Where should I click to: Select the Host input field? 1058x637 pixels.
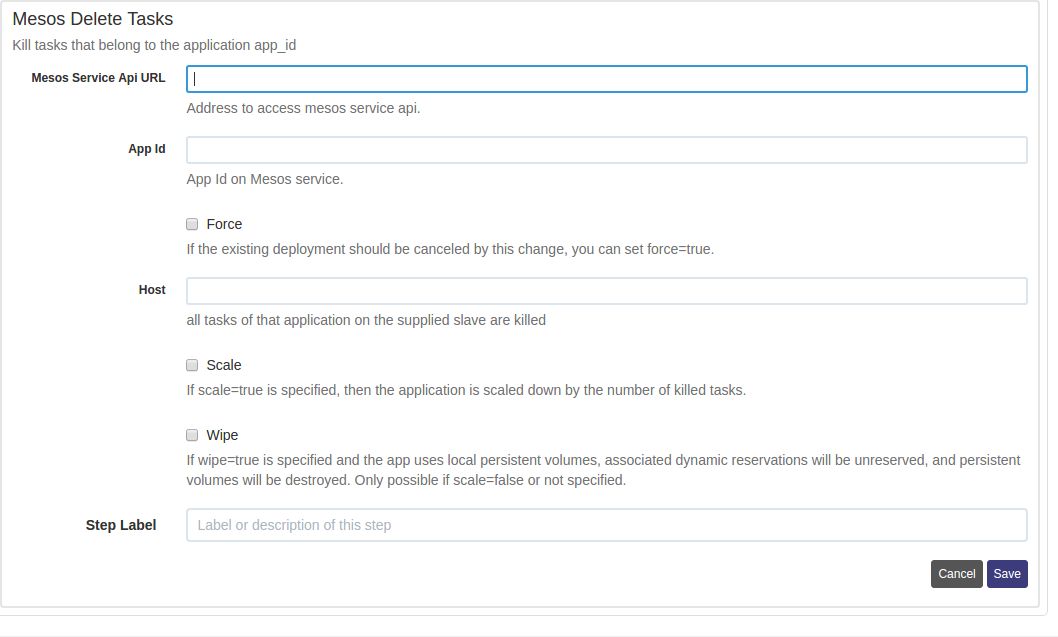[607, 291]
